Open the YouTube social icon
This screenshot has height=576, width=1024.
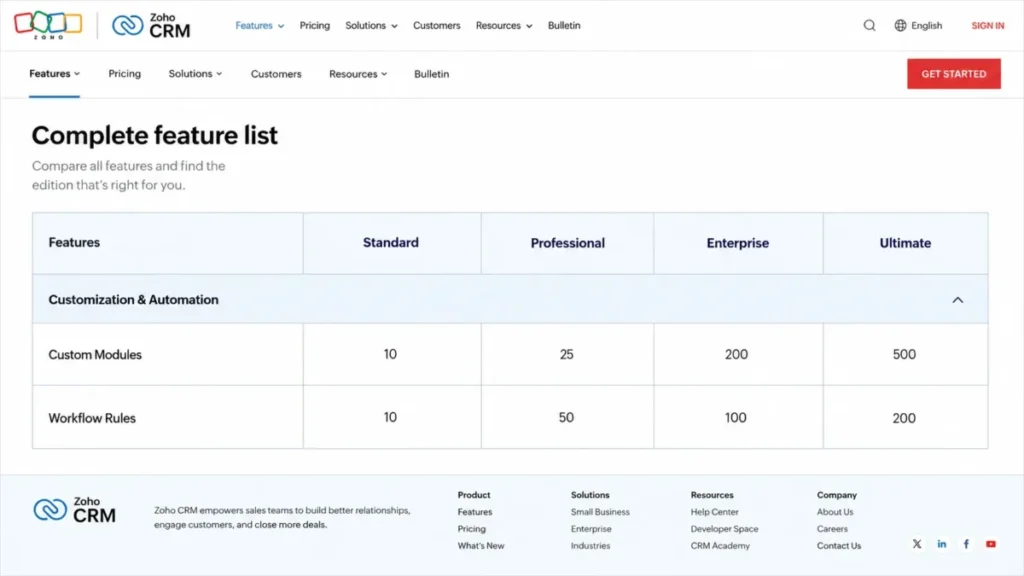[991, 544]
